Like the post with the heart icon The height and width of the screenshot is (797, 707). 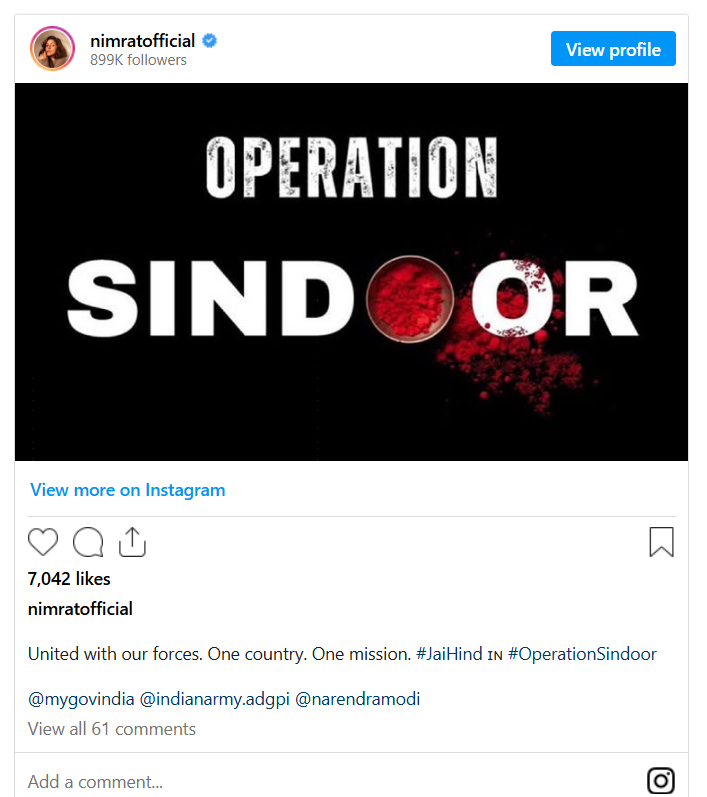(43, 542)
